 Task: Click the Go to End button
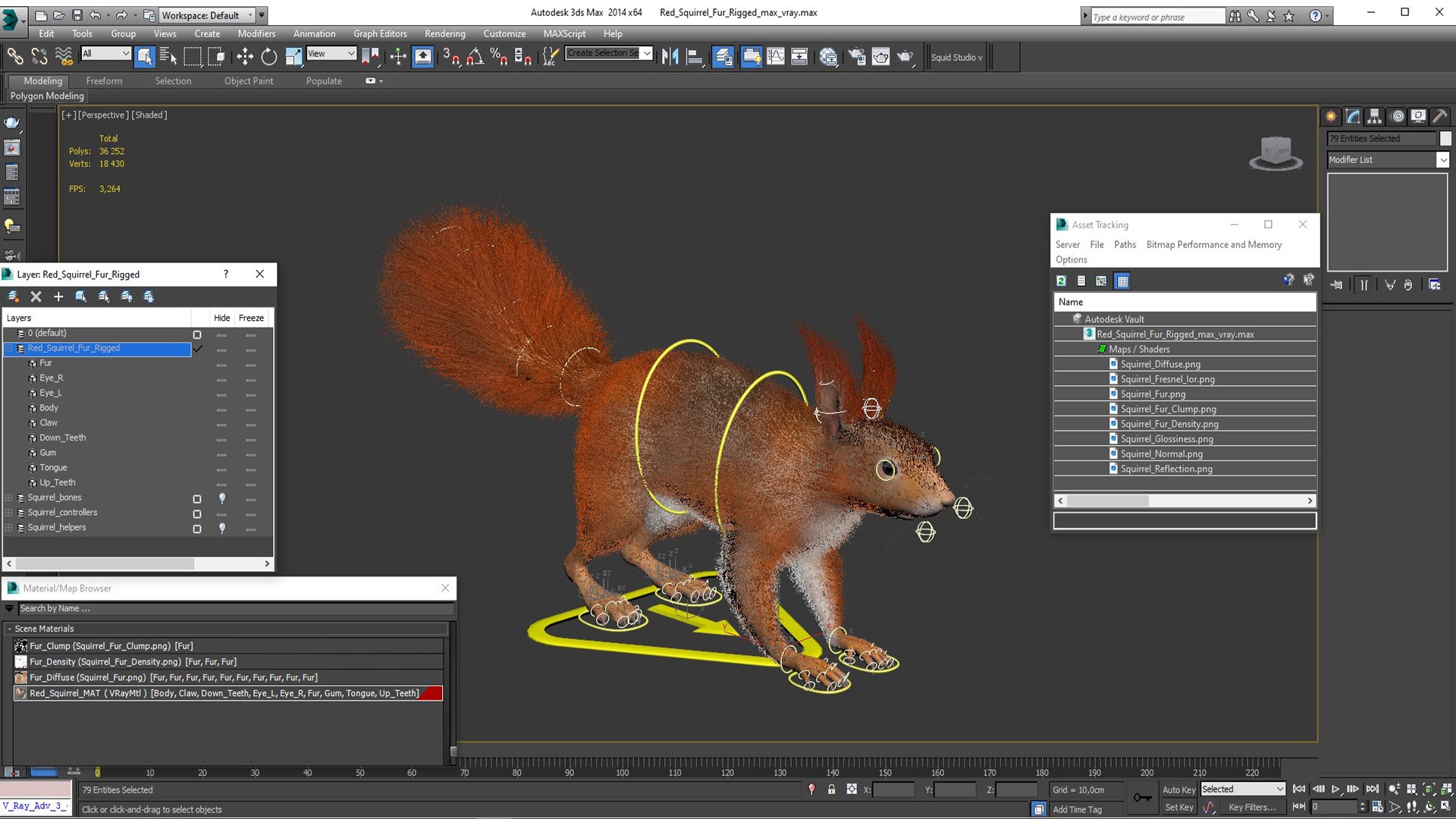point(1373,789)
